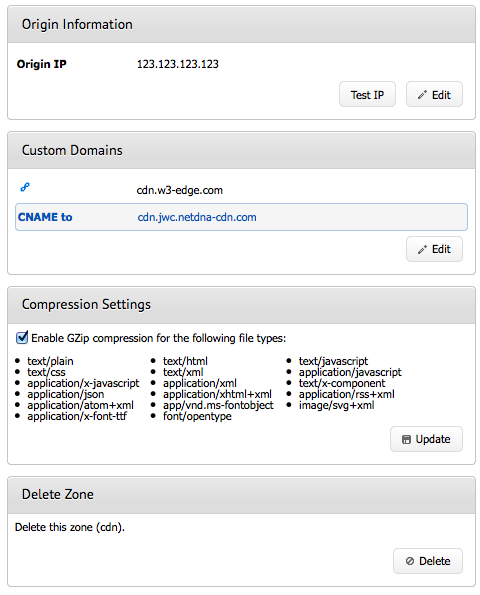Click the Origin Information section header
Image resolution: width=480 pixels, height=595 pixels.
[x=241, y=24]
